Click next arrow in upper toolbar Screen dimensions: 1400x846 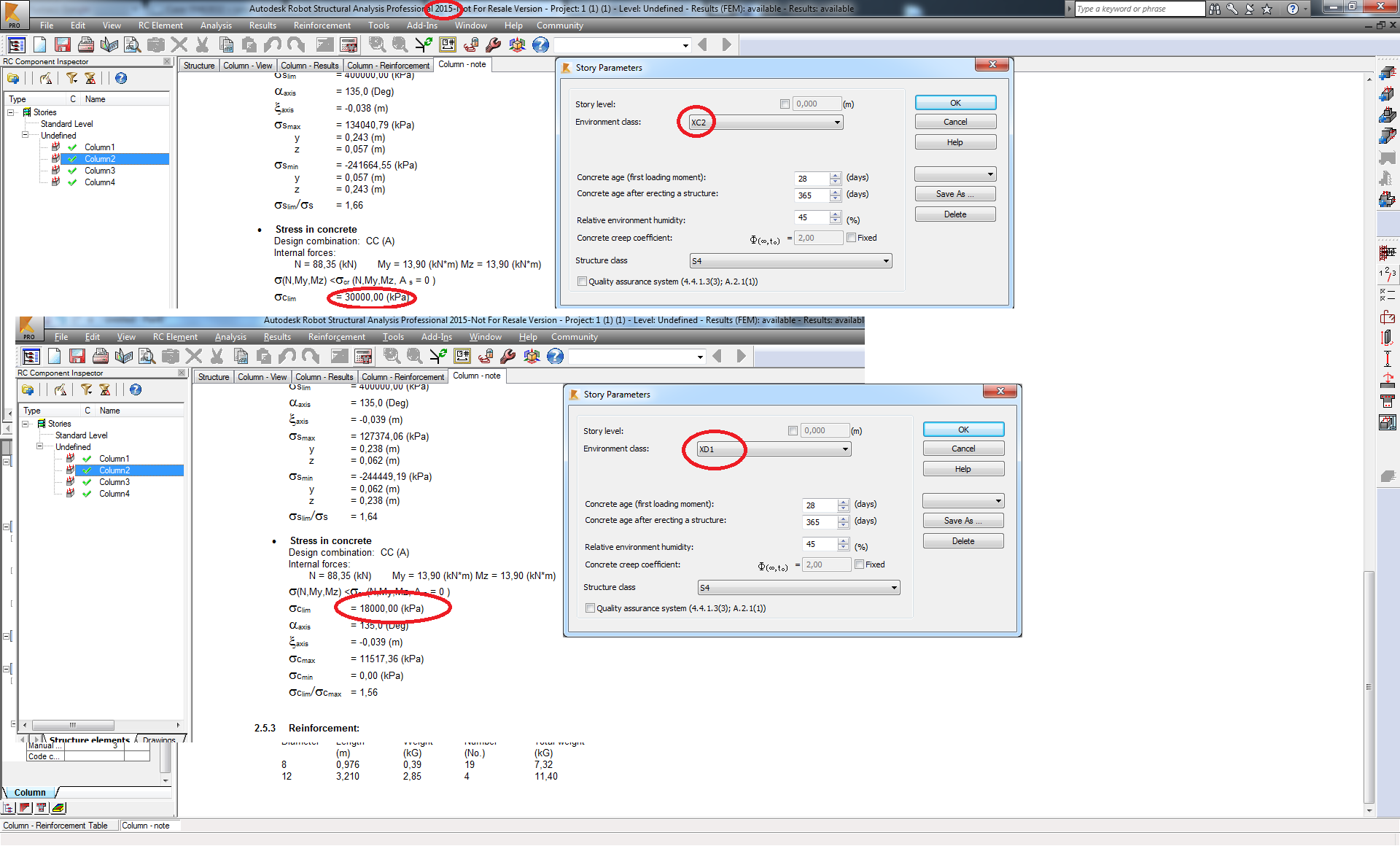point(726,45)
